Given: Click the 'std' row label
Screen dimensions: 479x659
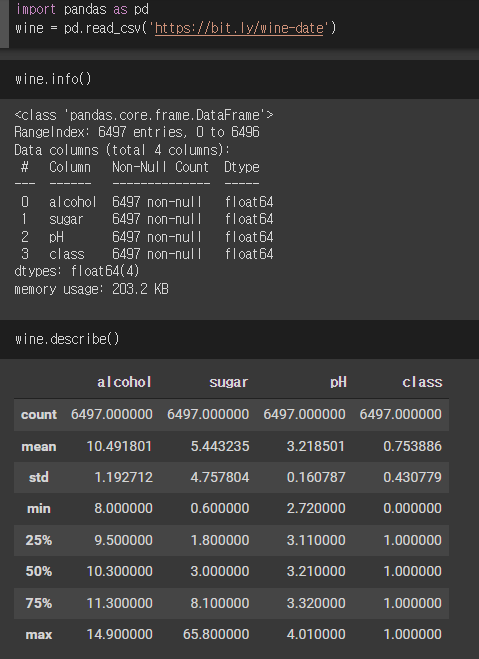Looking at the screenshot, I should [x=39, y=477].
